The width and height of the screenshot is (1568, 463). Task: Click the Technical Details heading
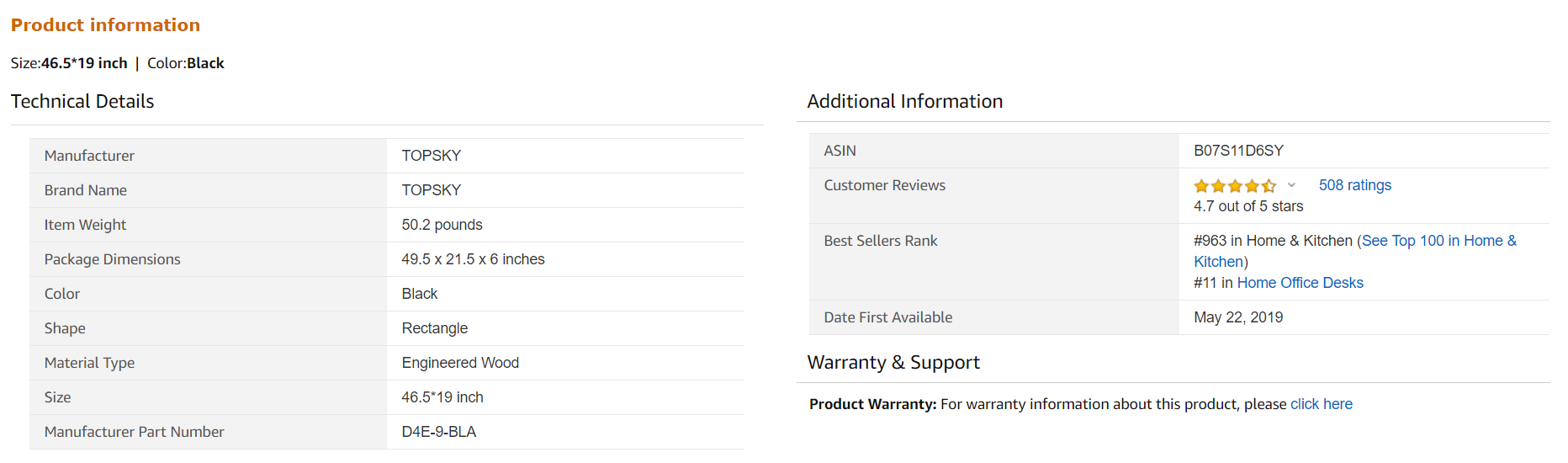click(x=82, y=101)
